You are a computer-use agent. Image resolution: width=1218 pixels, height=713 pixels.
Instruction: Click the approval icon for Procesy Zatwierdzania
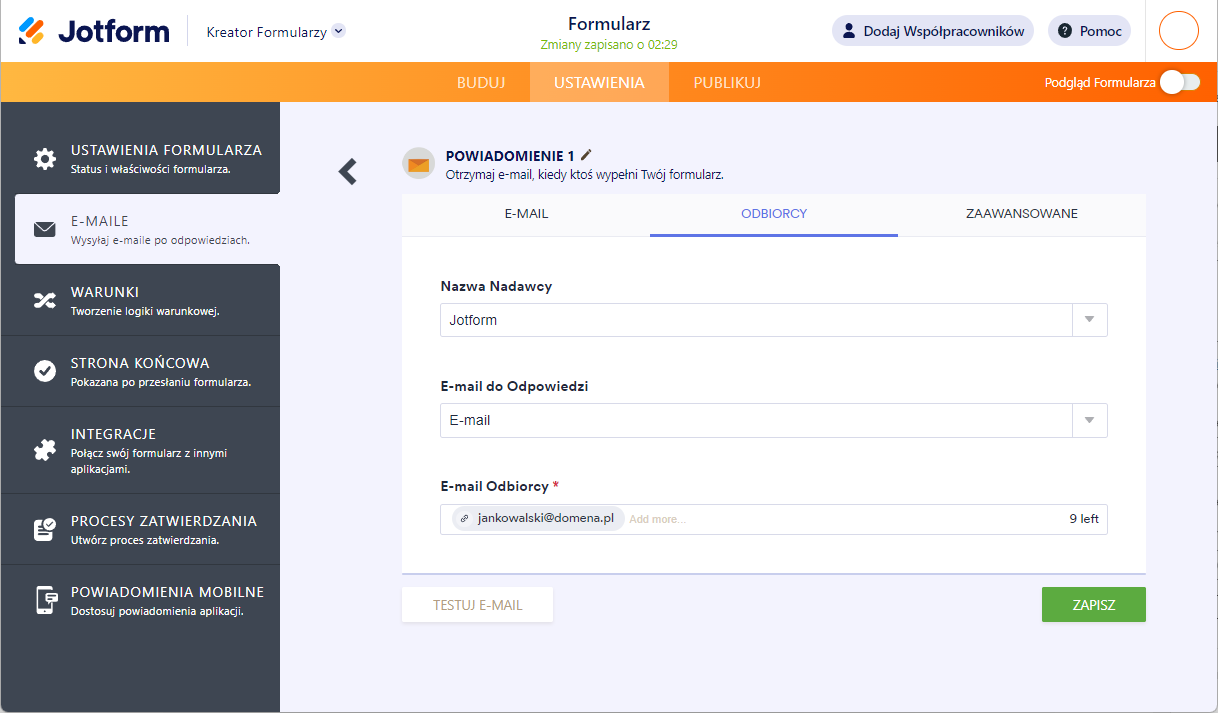pos(45,529)
